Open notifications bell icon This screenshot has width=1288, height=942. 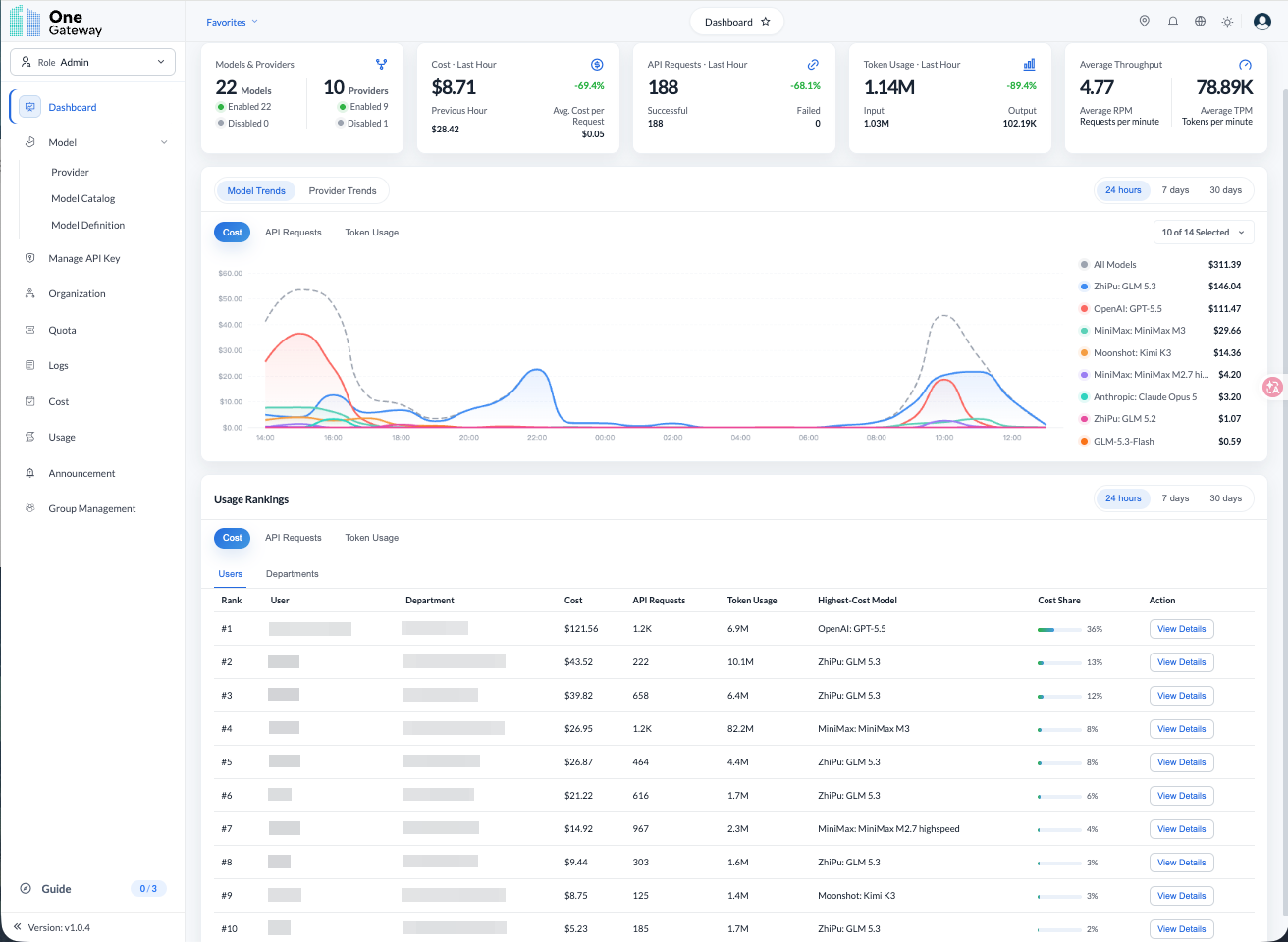click(x=1172, y=22)
